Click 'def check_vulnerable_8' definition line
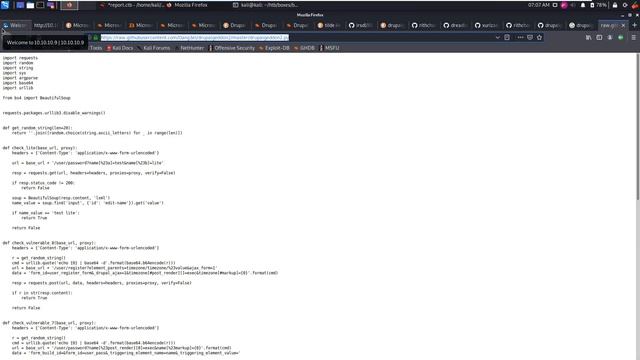 click(49, 243)
